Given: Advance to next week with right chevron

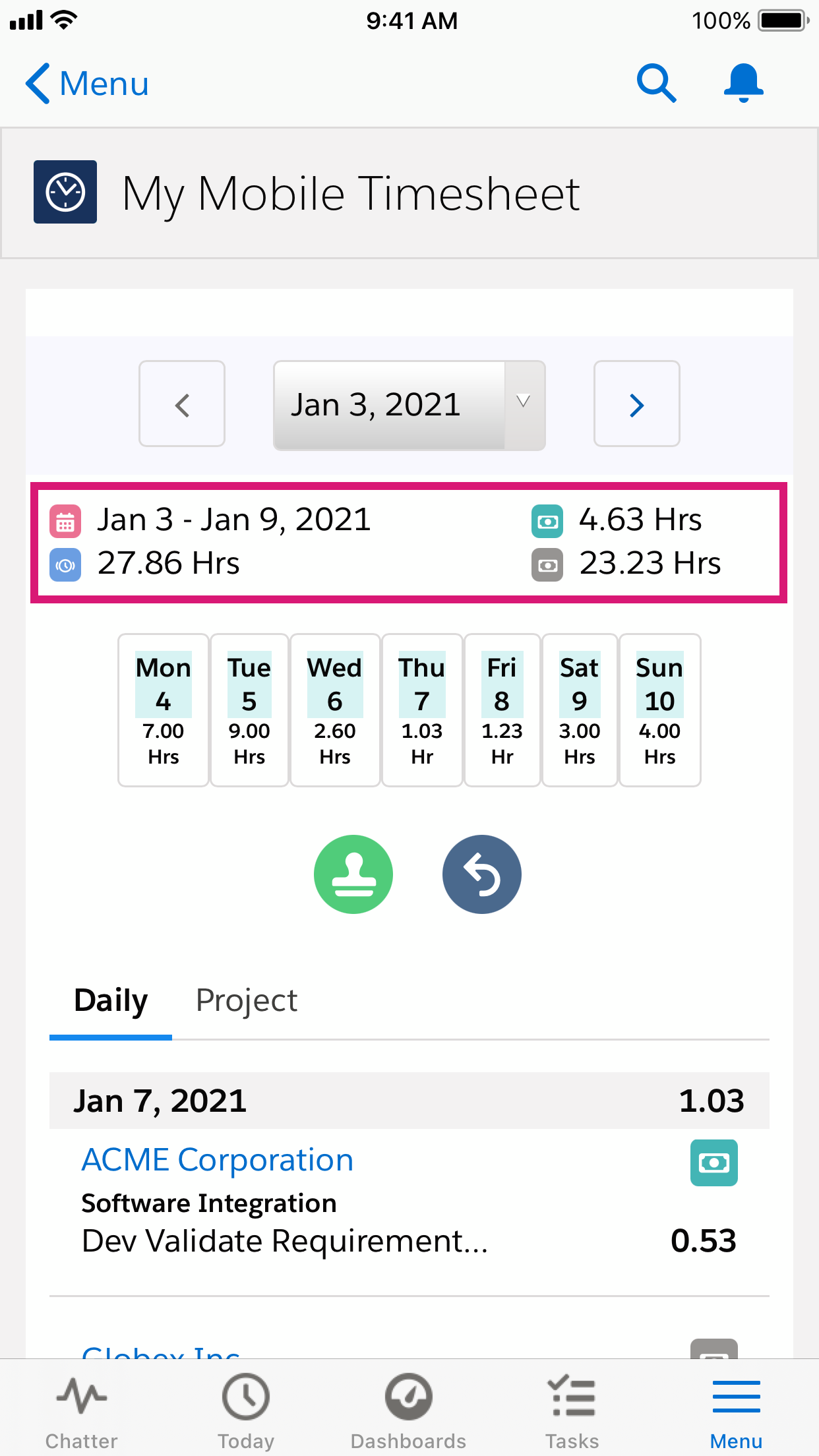Looking at the screenshot, I should 636,404.
